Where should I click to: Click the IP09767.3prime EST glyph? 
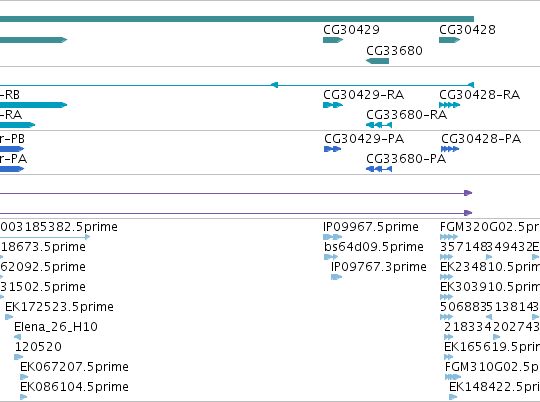[336, 277]
